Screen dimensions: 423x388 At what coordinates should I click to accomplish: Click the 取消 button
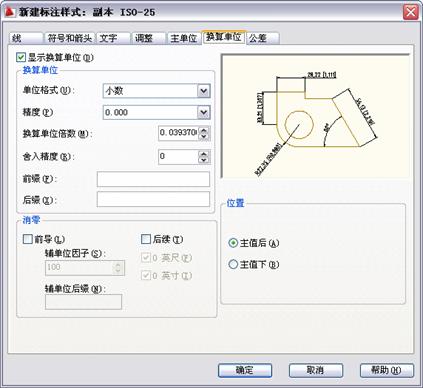[x=316, y=370]
